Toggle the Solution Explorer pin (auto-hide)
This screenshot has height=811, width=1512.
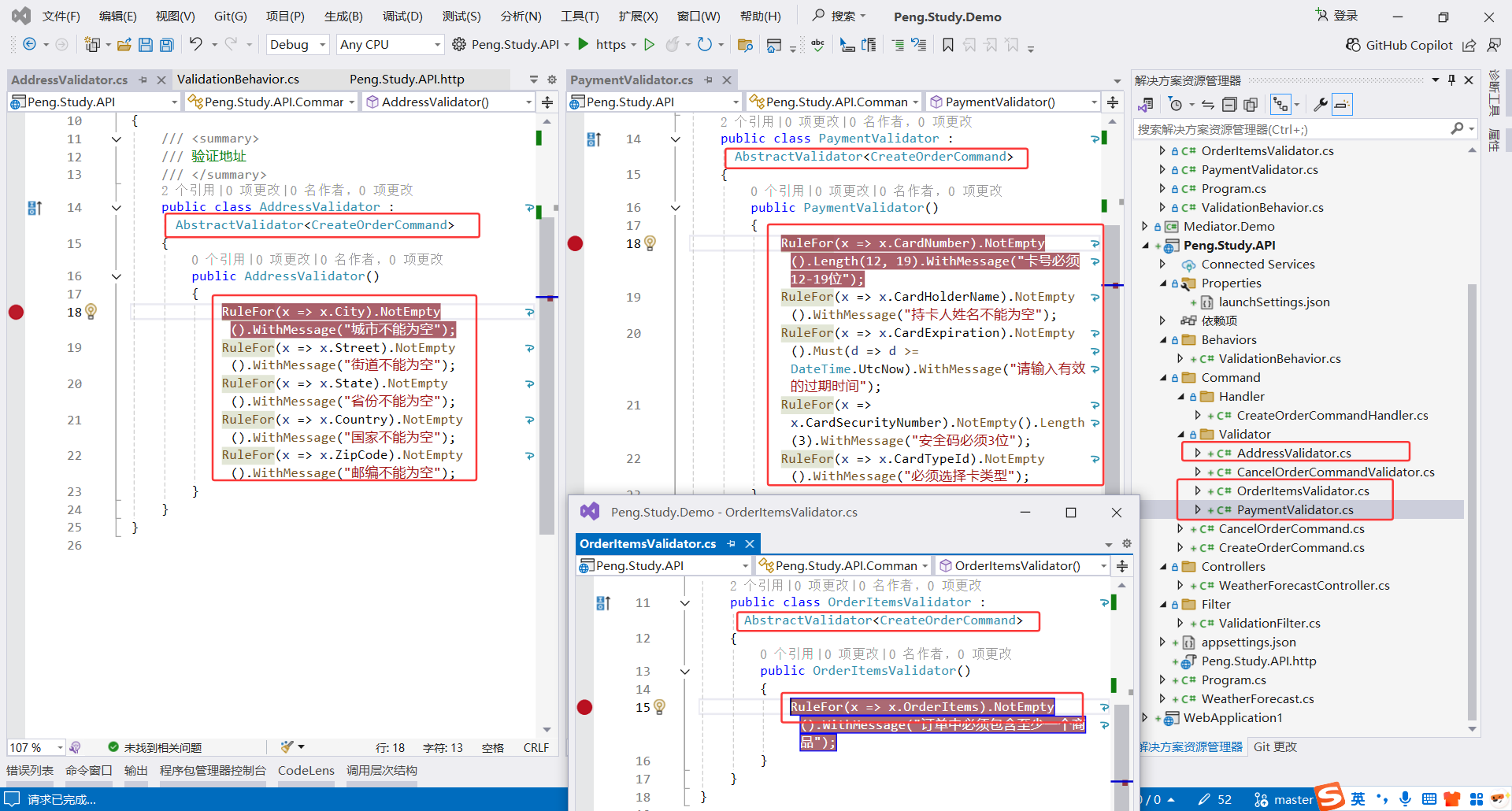(x=1451, y=80)
